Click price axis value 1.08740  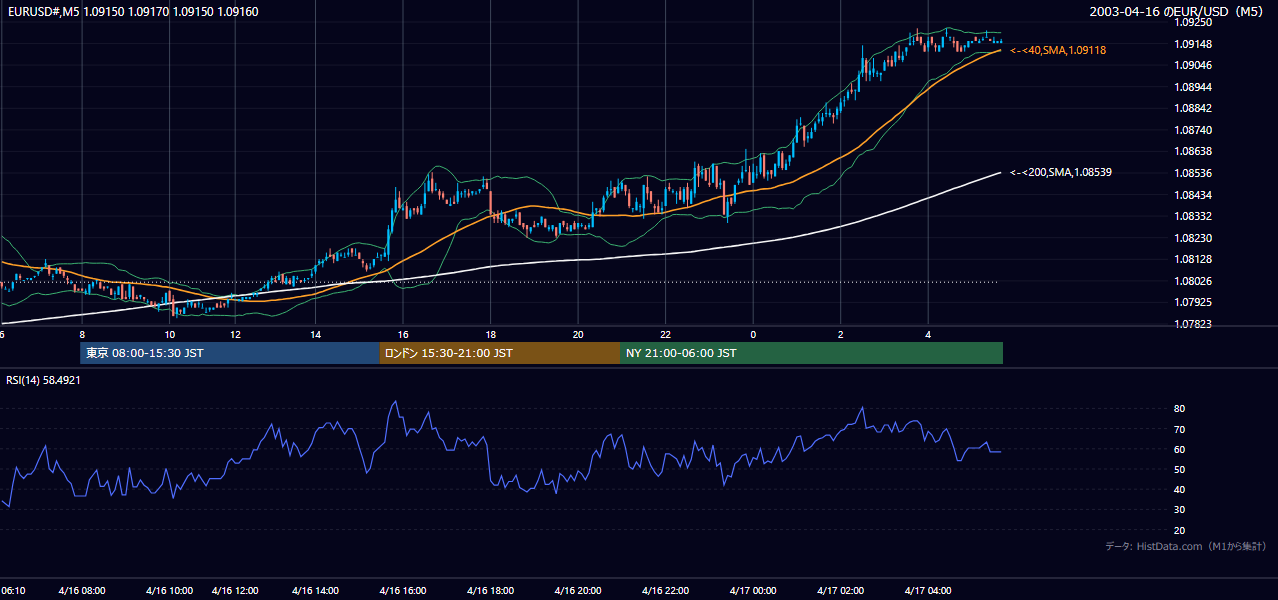click(1195, 130)
